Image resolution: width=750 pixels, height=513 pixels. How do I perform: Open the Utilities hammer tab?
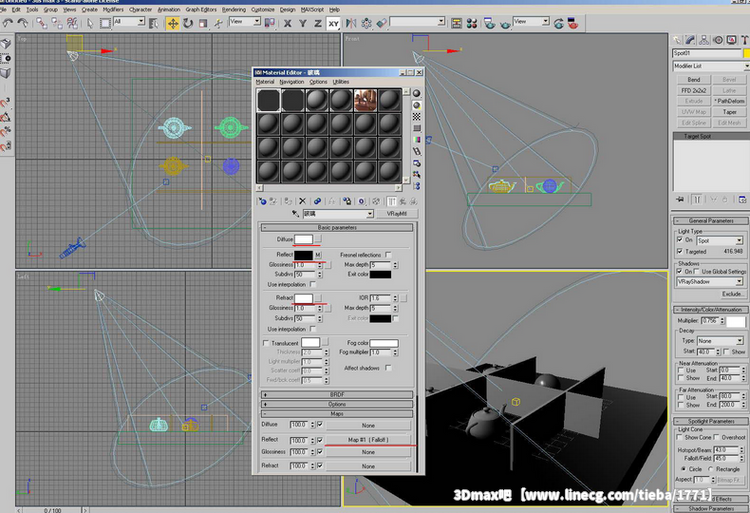pos(745,40)
